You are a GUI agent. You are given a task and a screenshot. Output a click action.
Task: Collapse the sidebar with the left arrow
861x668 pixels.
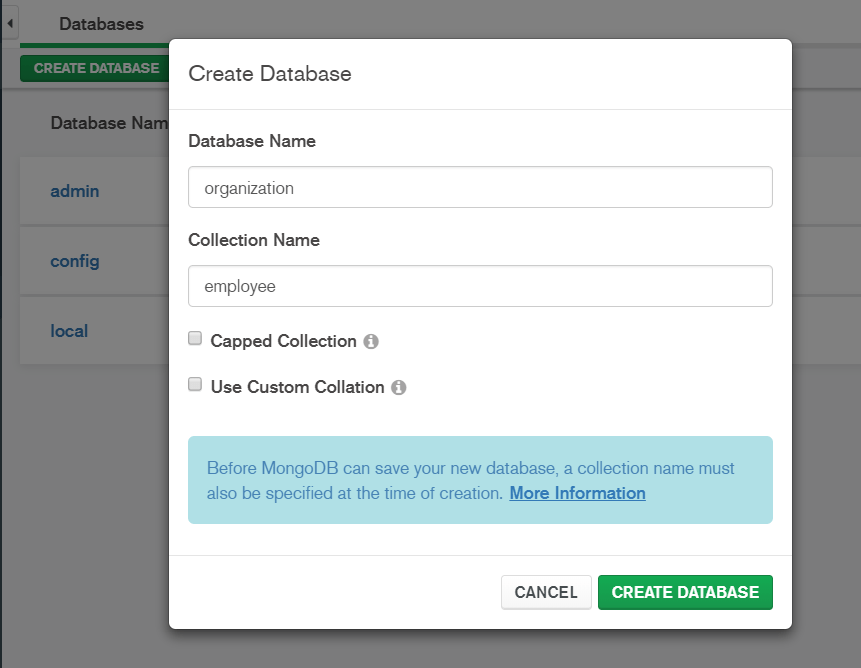tap(10, 23)
